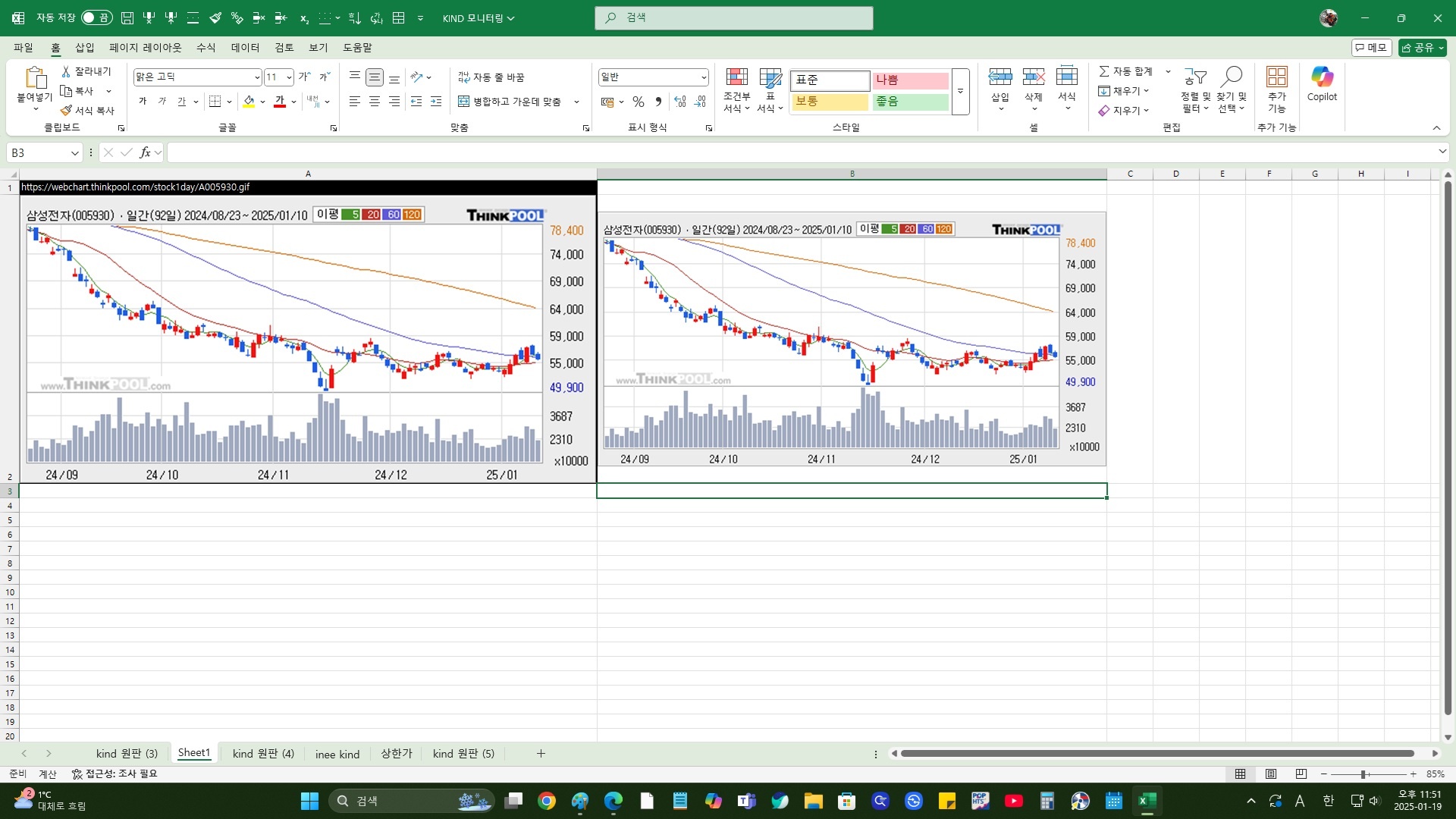Click the text orientation icon
Image resolution: width=1456 pixels, height=819 pixels.
(x=416, y=77)
